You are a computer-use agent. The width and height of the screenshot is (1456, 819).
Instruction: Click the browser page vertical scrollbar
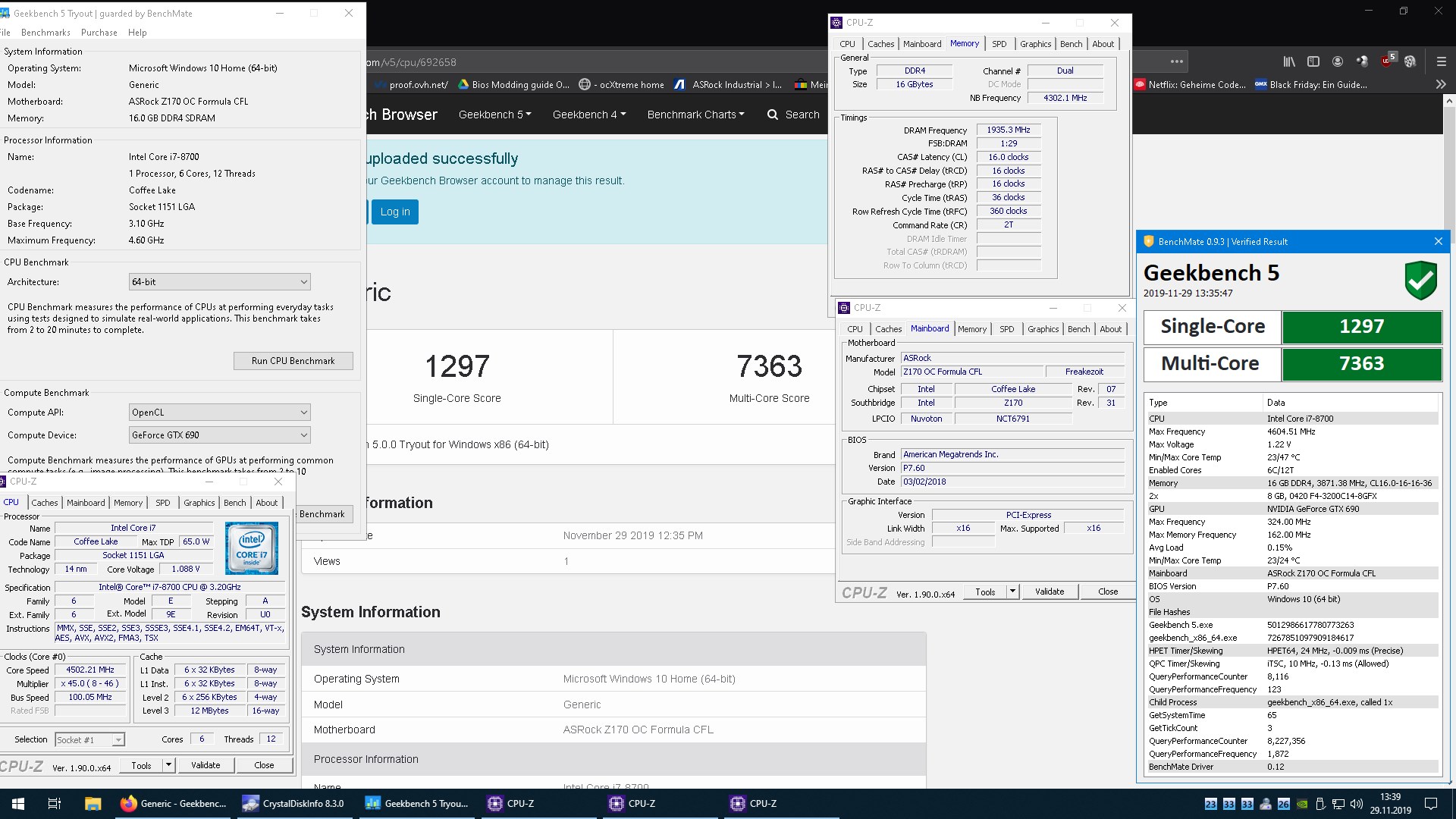coord(1450,440)
